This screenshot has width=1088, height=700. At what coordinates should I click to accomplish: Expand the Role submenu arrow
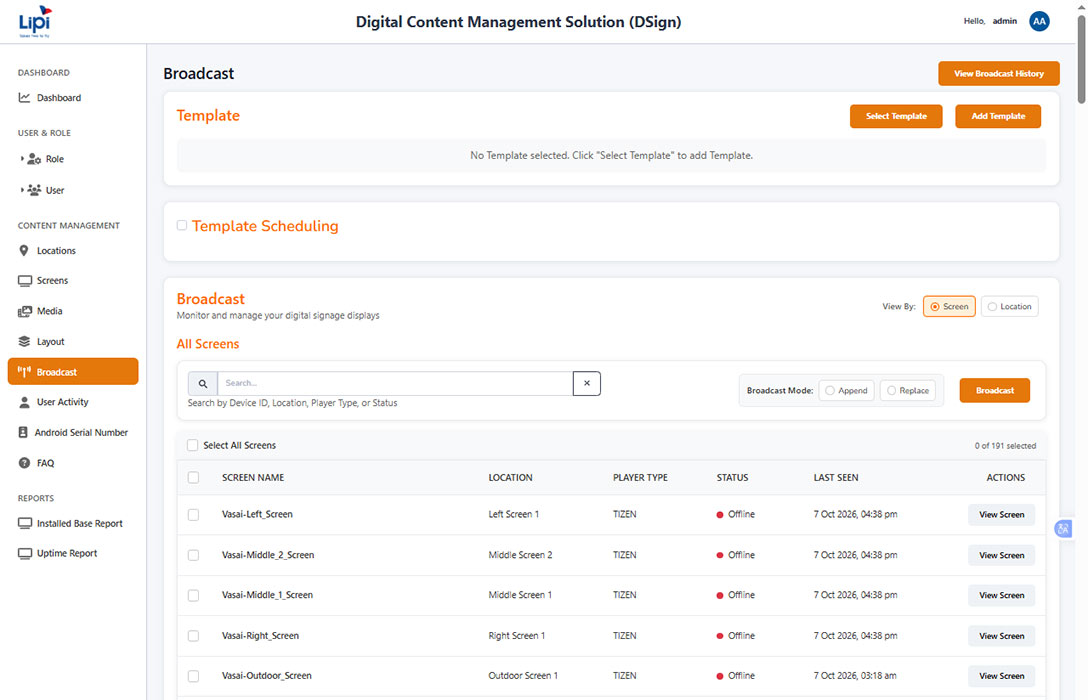pos(22,159)
